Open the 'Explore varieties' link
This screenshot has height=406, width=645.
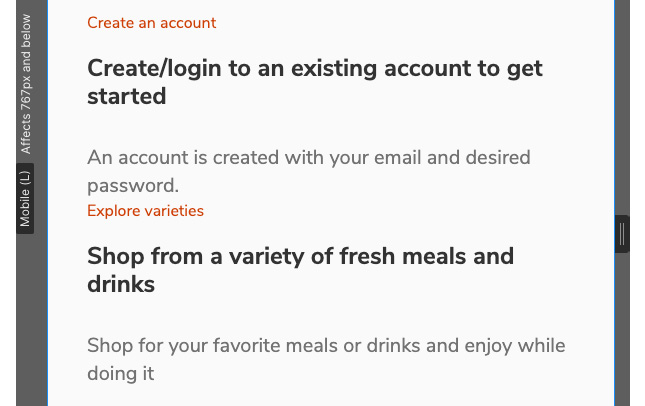click(x=145, y=211)
